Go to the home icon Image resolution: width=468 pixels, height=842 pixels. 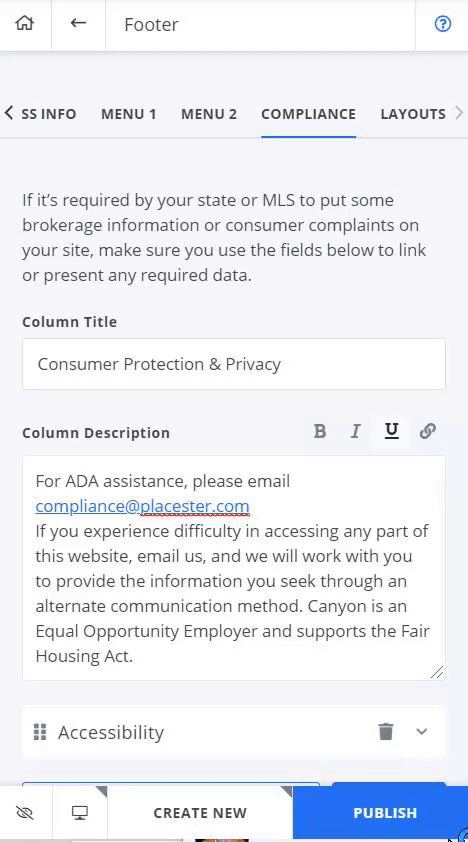[x=25, y=24]
